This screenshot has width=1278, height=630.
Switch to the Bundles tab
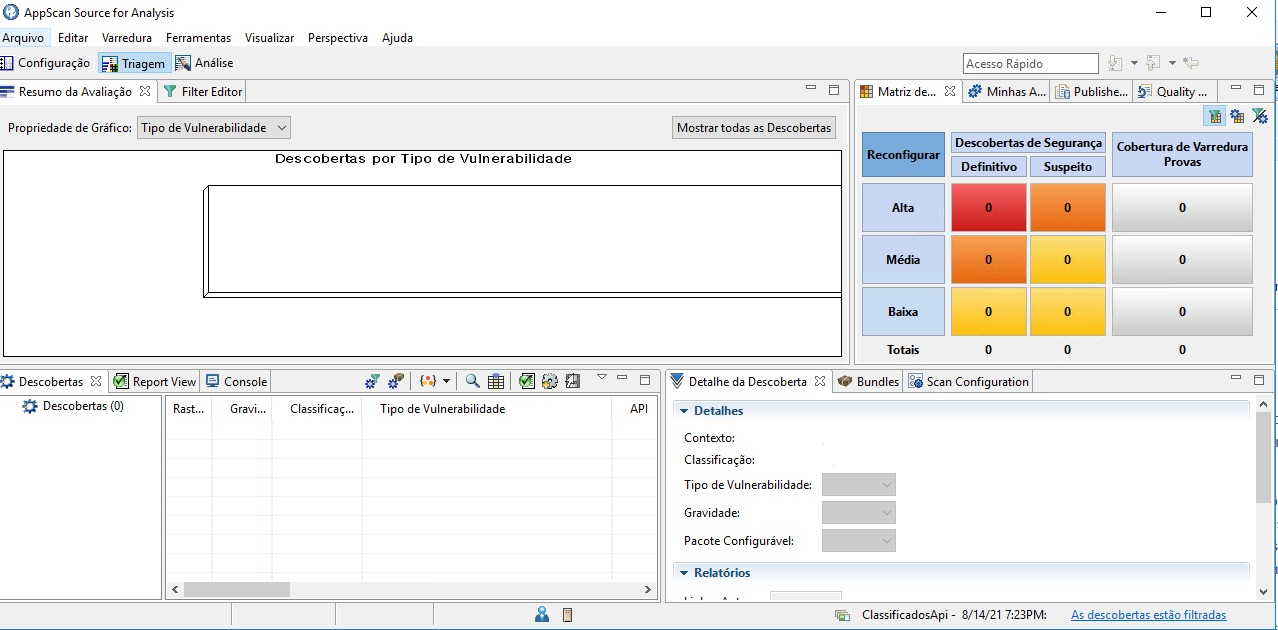click(868, 381)
